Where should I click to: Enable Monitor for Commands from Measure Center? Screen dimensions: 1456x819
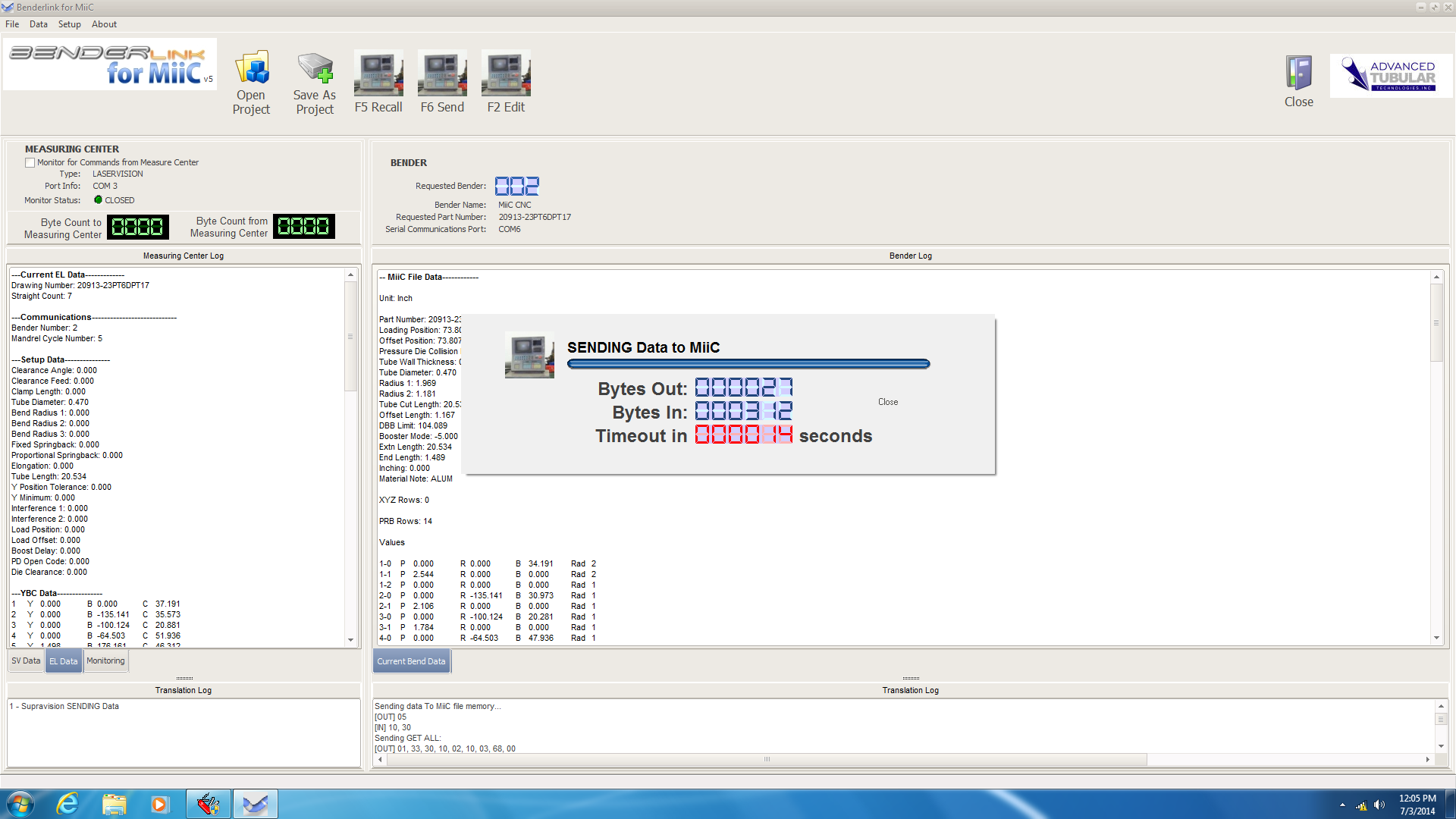tap(30, 162)
